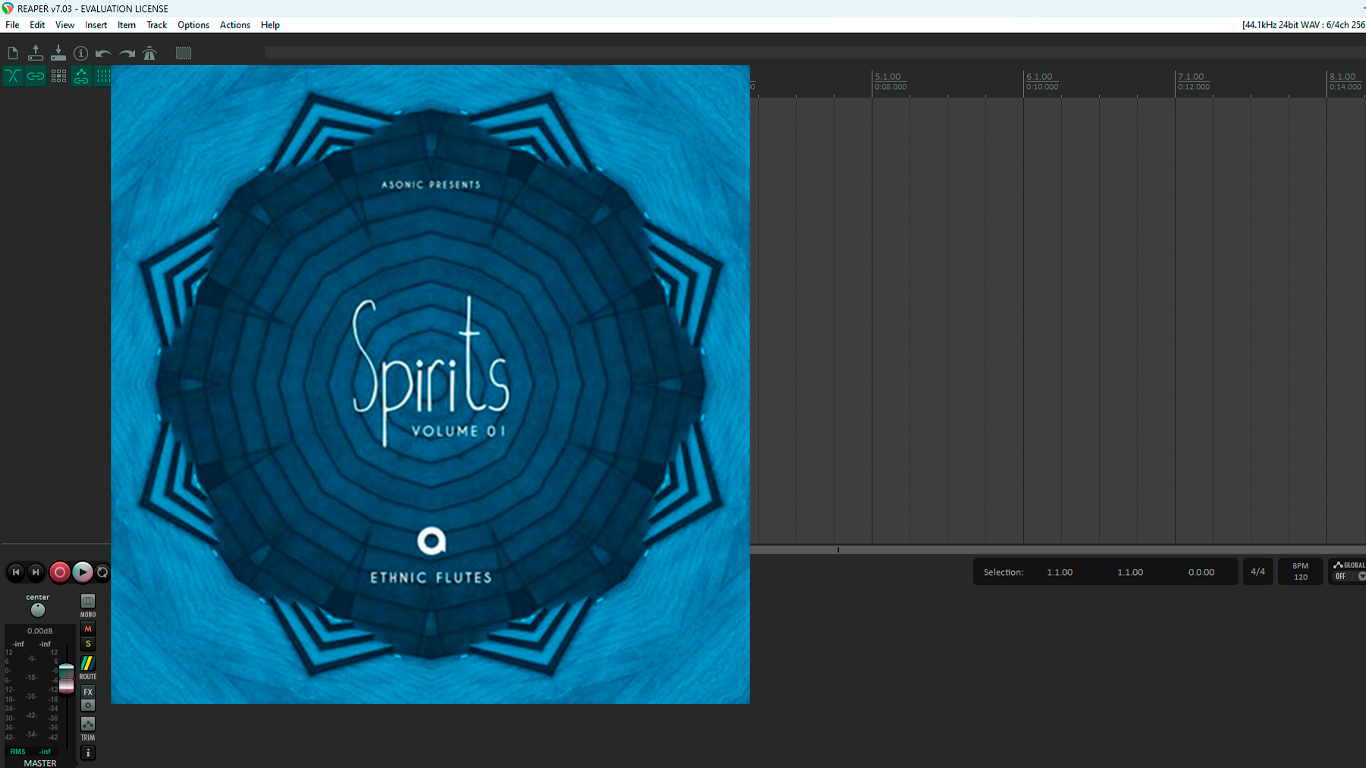
Task: Click ruler marker 7.1.00
Action: [1190, 77]
